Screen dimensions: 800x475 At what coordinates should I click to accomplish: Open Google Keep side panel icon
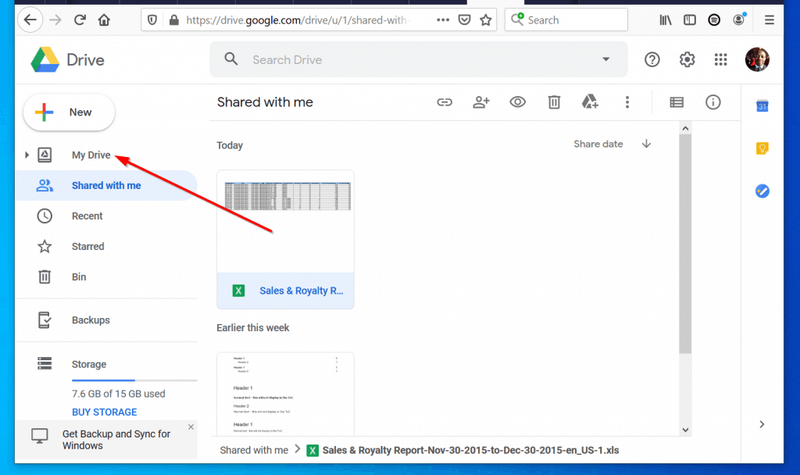762,148
